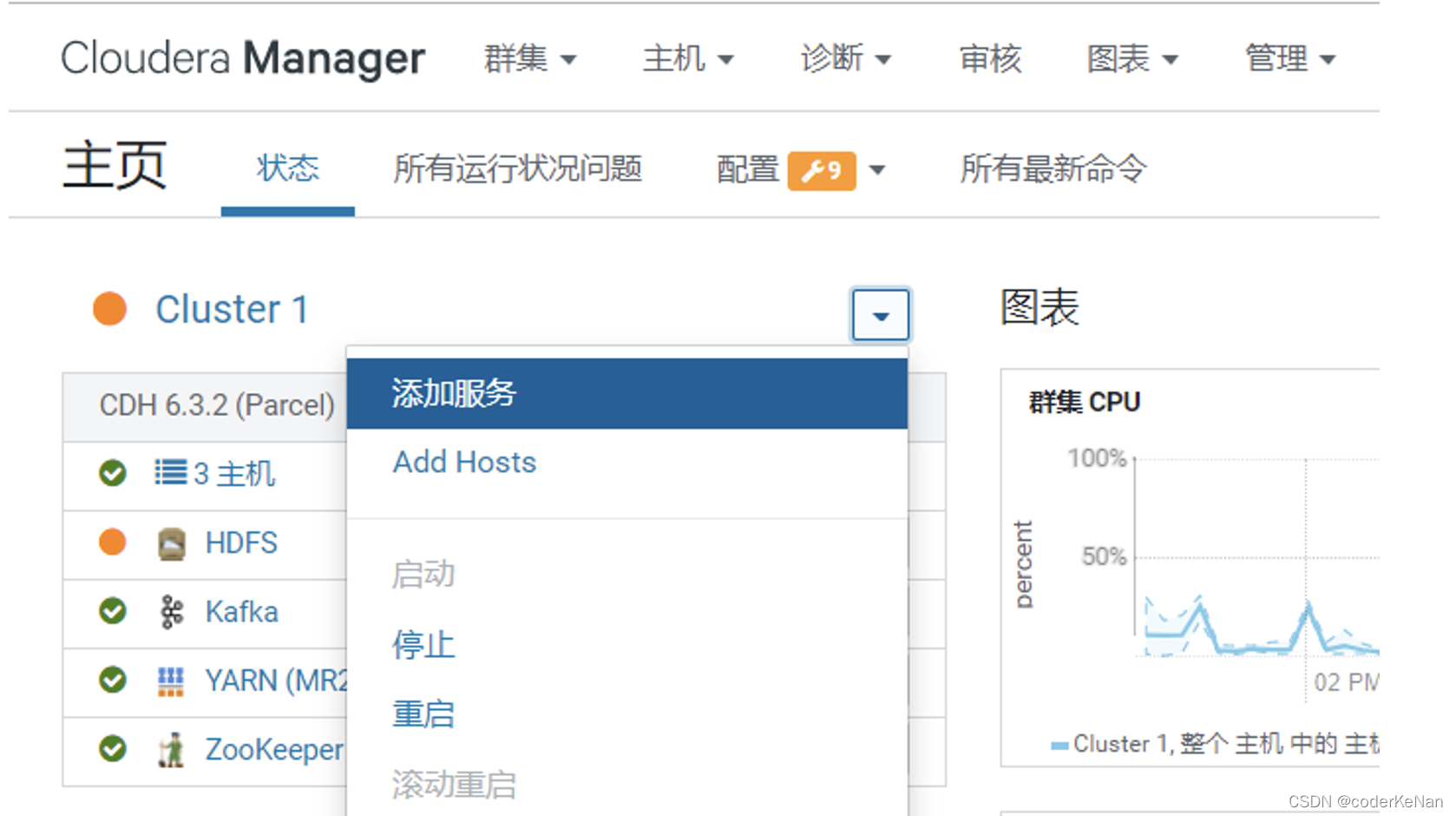This screenshot has height=816, width=1456.
Task: Click the ZooKeeper service icon
Action: pos(172,750)
